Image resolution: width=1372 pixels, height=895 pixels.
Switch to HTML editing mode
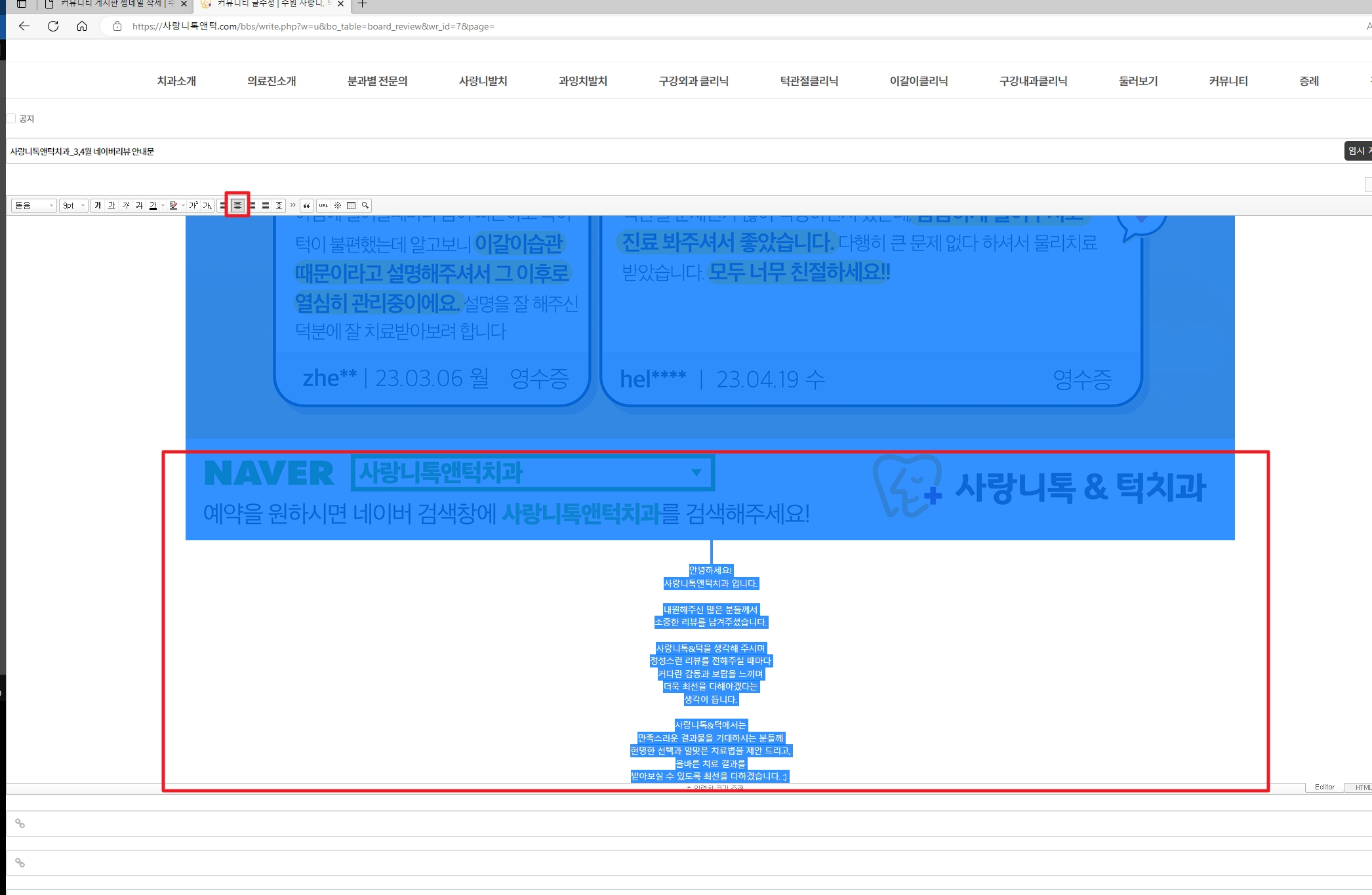click(1362, 787)
